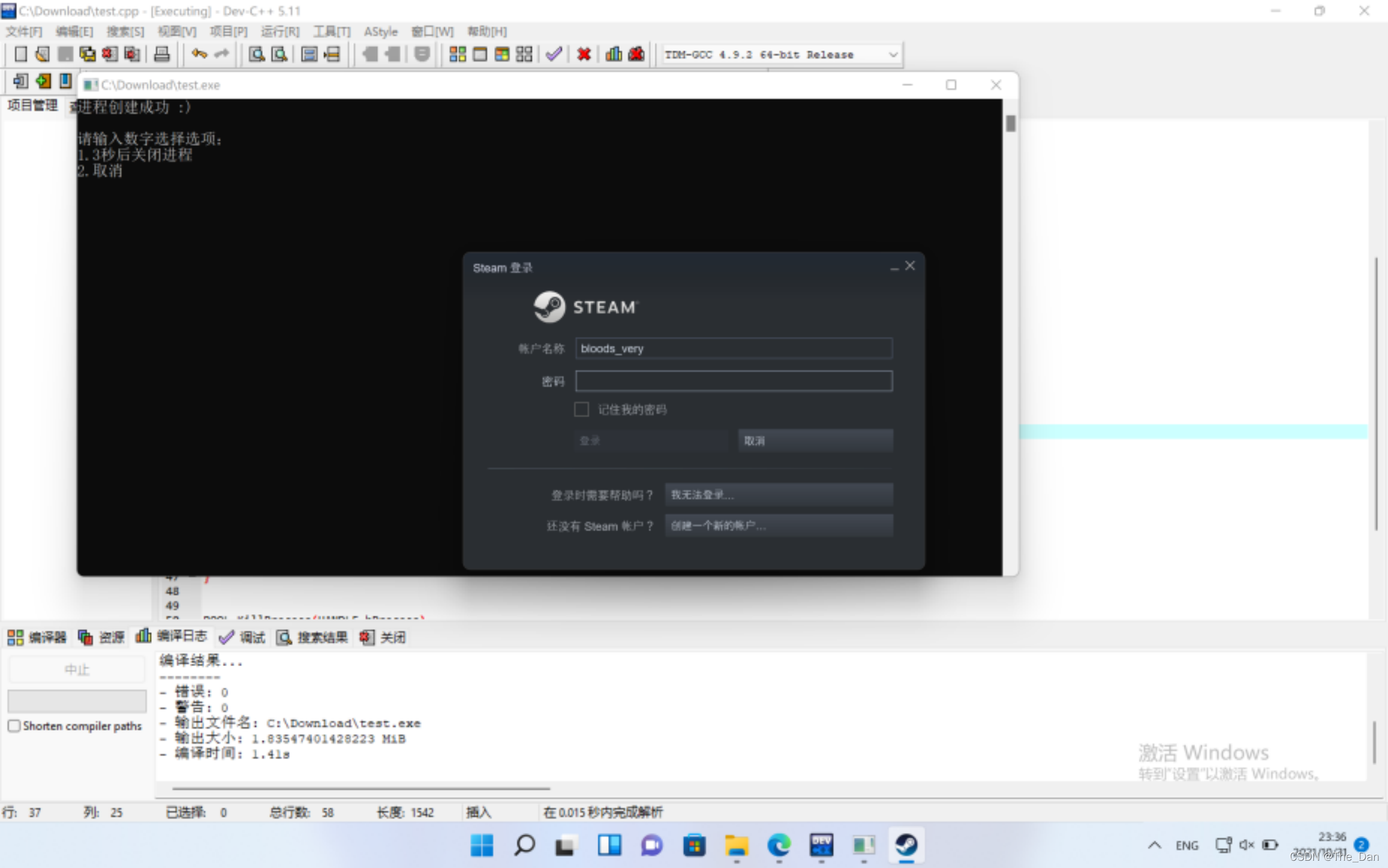Click the purple checkmark Debug icon
This screenshot has height=868, width=1388.
point(553,54)
